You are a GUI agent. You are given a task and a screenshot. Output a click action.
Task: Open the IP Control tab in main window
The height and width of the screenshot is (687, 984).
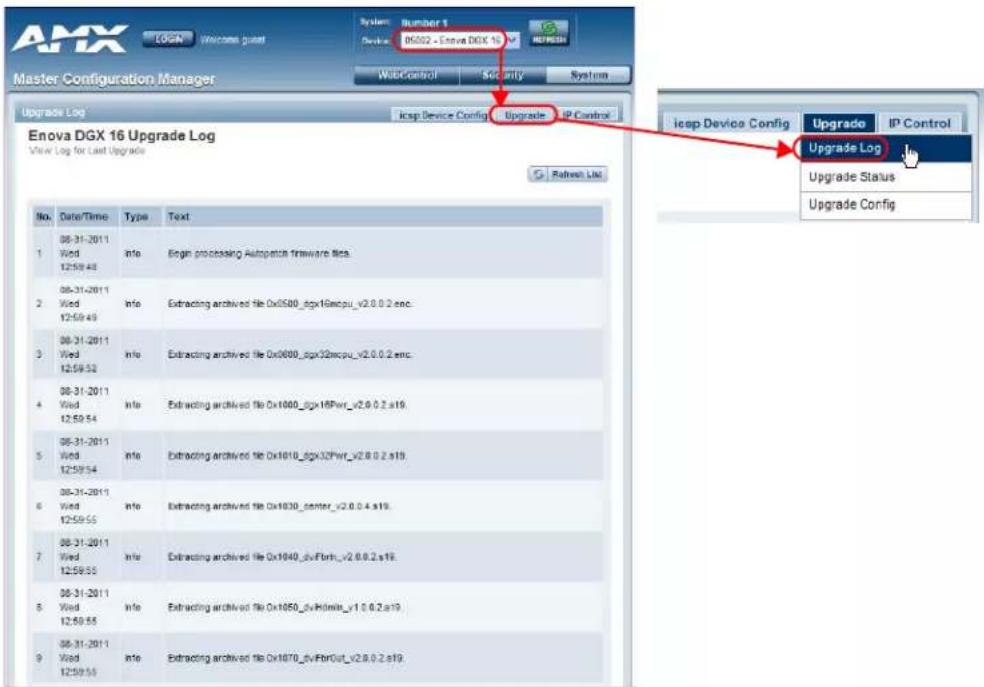pyautogui.click(x=586, y=115)
